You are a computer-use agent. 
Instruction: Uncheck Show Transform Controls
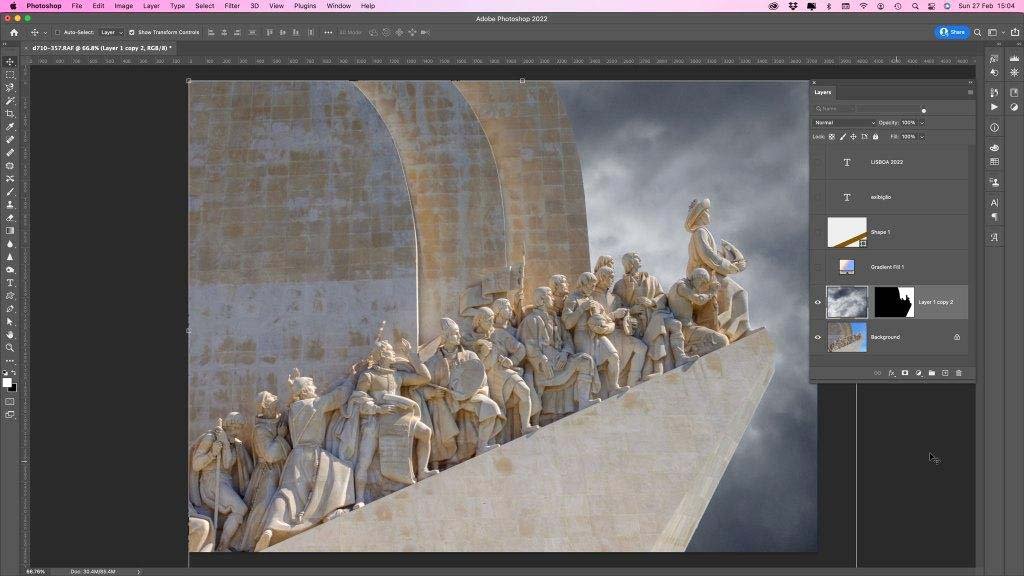pos(132,32)
